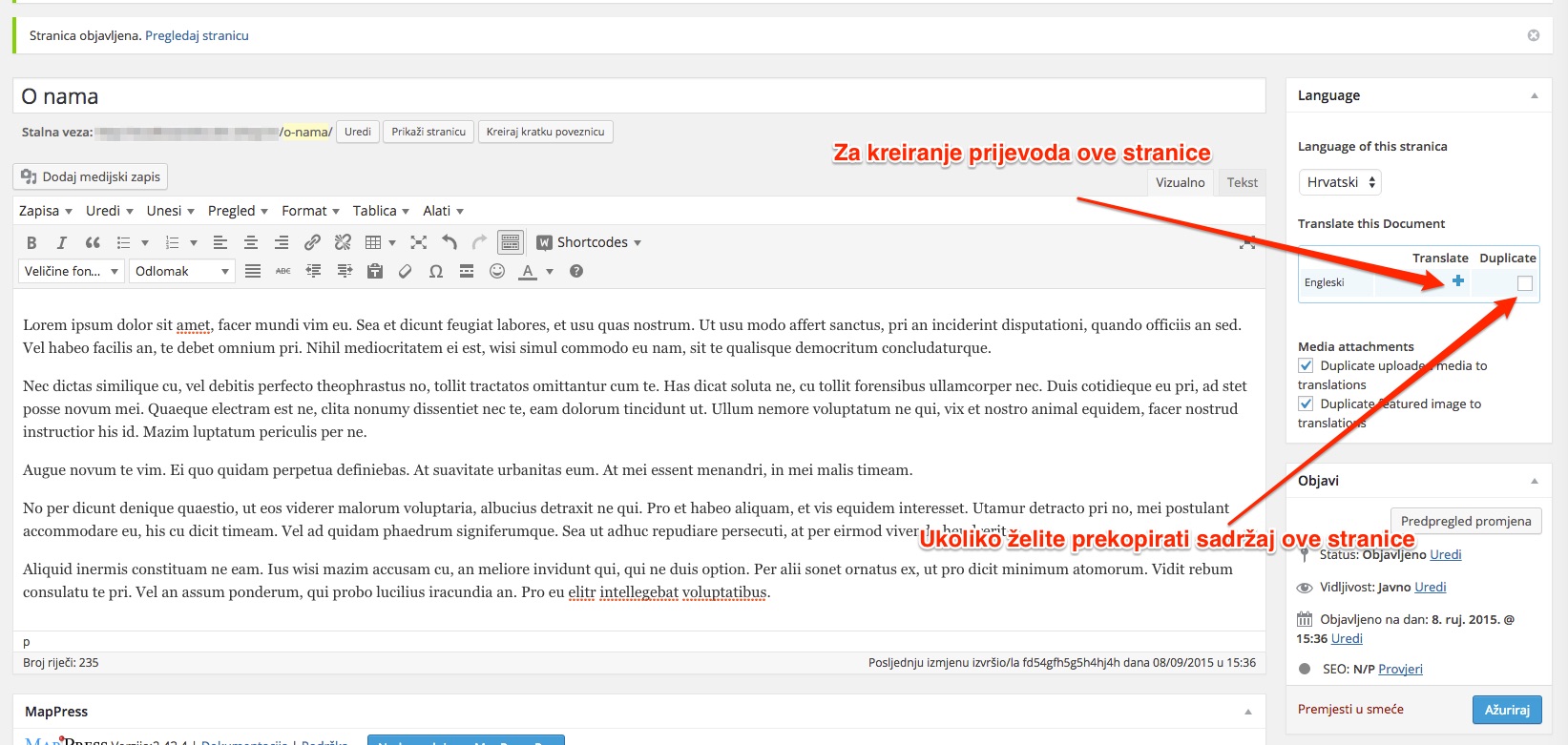Open the Odlomak paragraph format dropdown

[x=182, y=271]
